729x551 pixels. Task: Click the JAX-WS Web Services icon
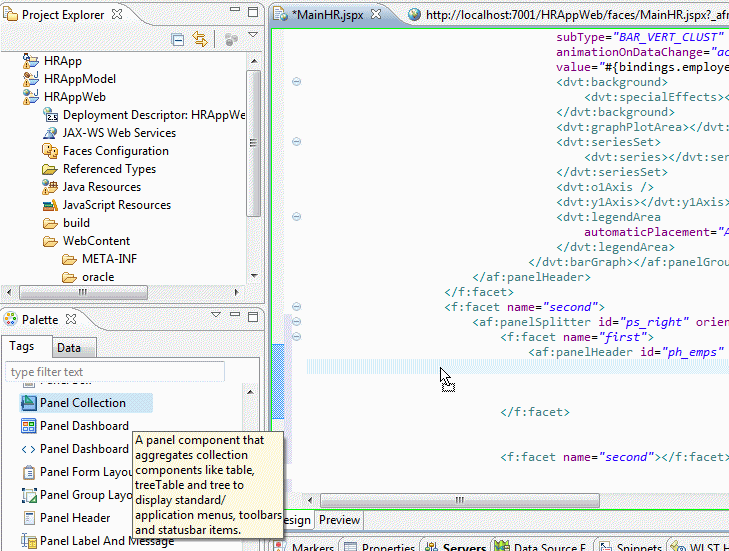(x=50, y=133)
